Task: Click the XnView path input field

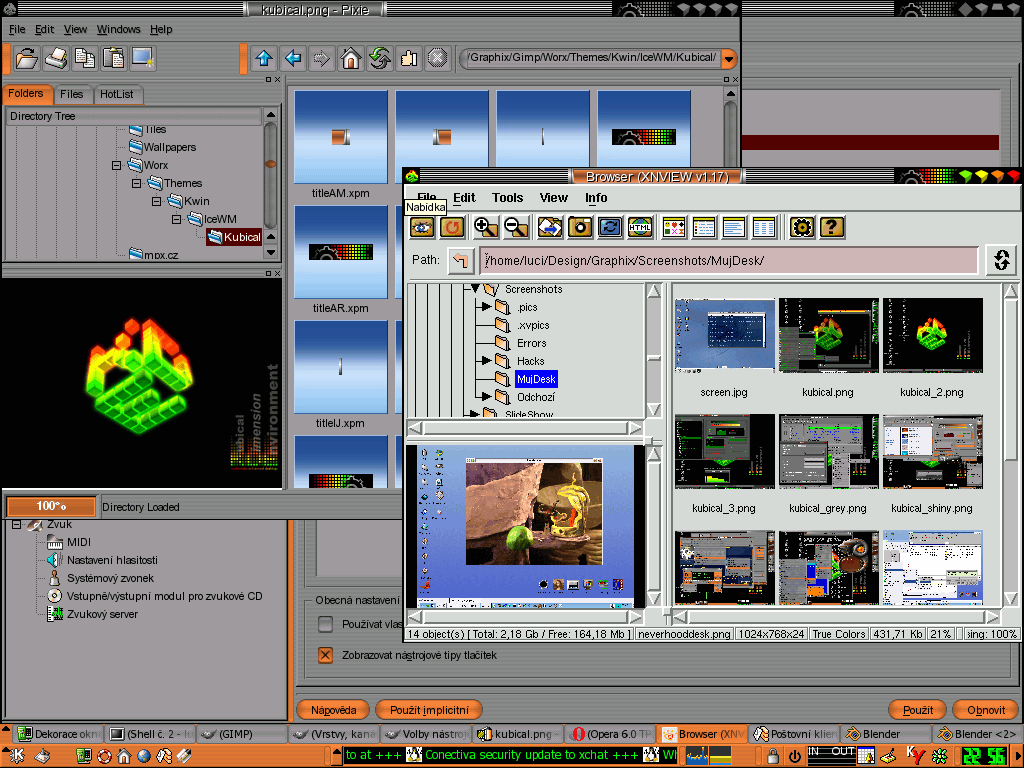Action: pos(729,261)
